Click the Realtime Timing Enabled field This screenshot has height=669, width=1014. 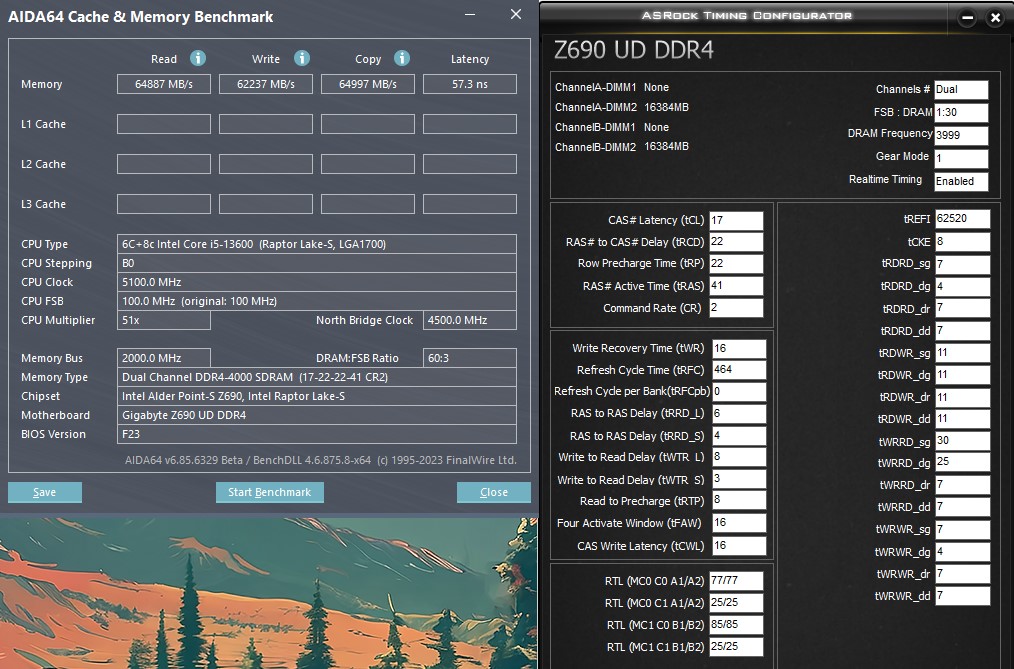pyautogui.click(x=961, y=181)
